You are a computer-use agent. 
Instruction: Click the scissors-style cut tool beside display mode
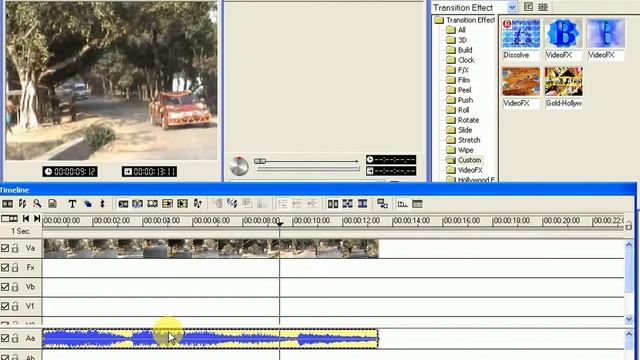22,203
